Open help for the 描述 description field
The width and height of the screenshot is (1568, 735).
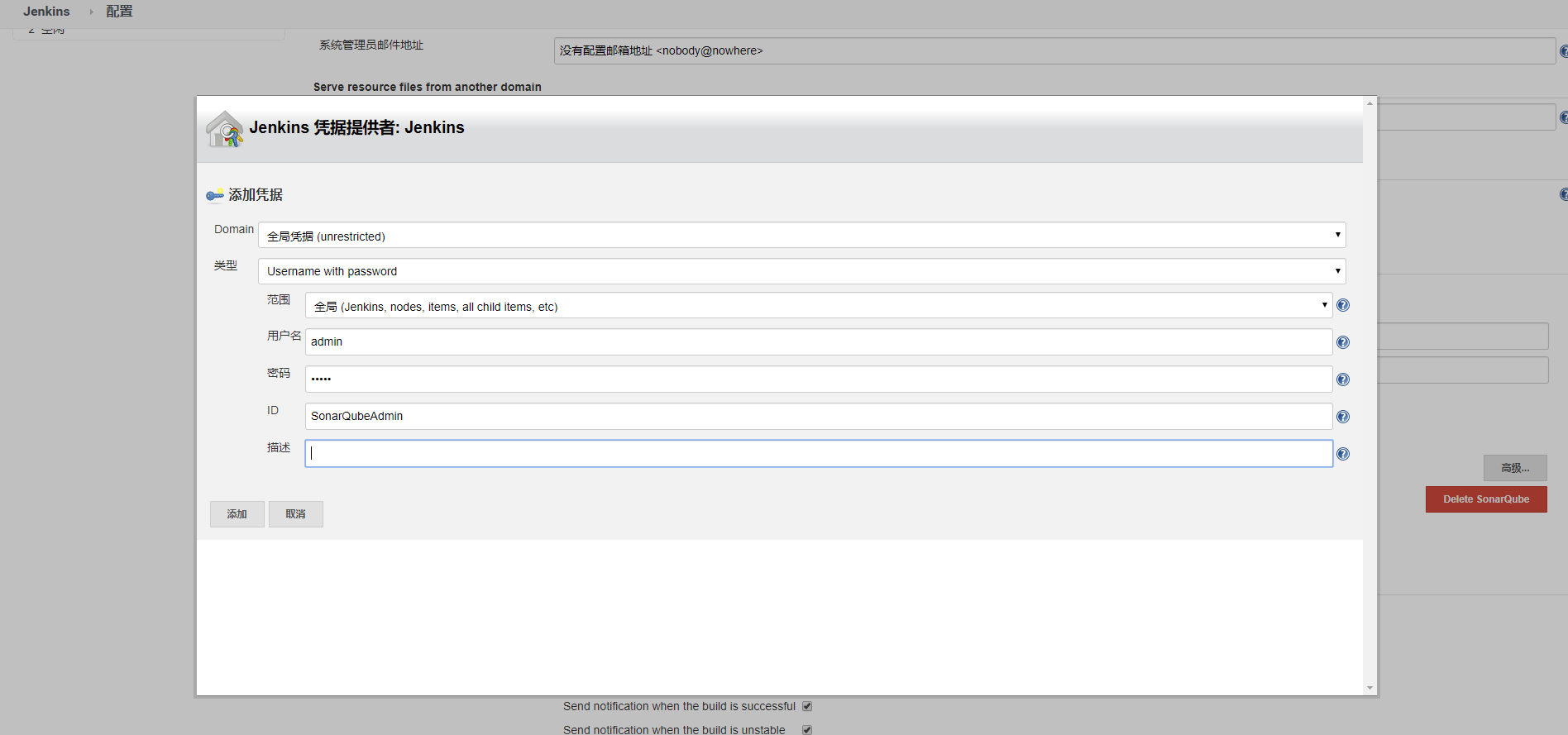(x=1343, y=454)
